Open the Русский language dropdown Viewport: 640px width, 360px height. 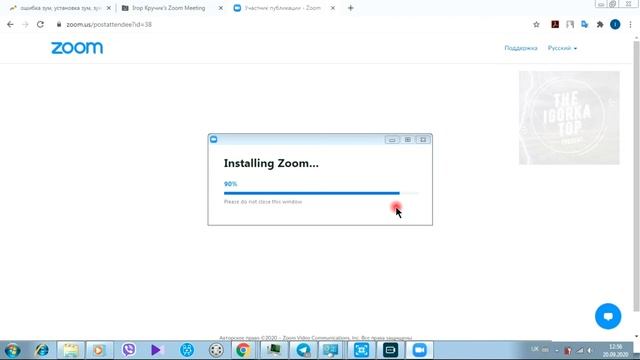click(562, 48)
